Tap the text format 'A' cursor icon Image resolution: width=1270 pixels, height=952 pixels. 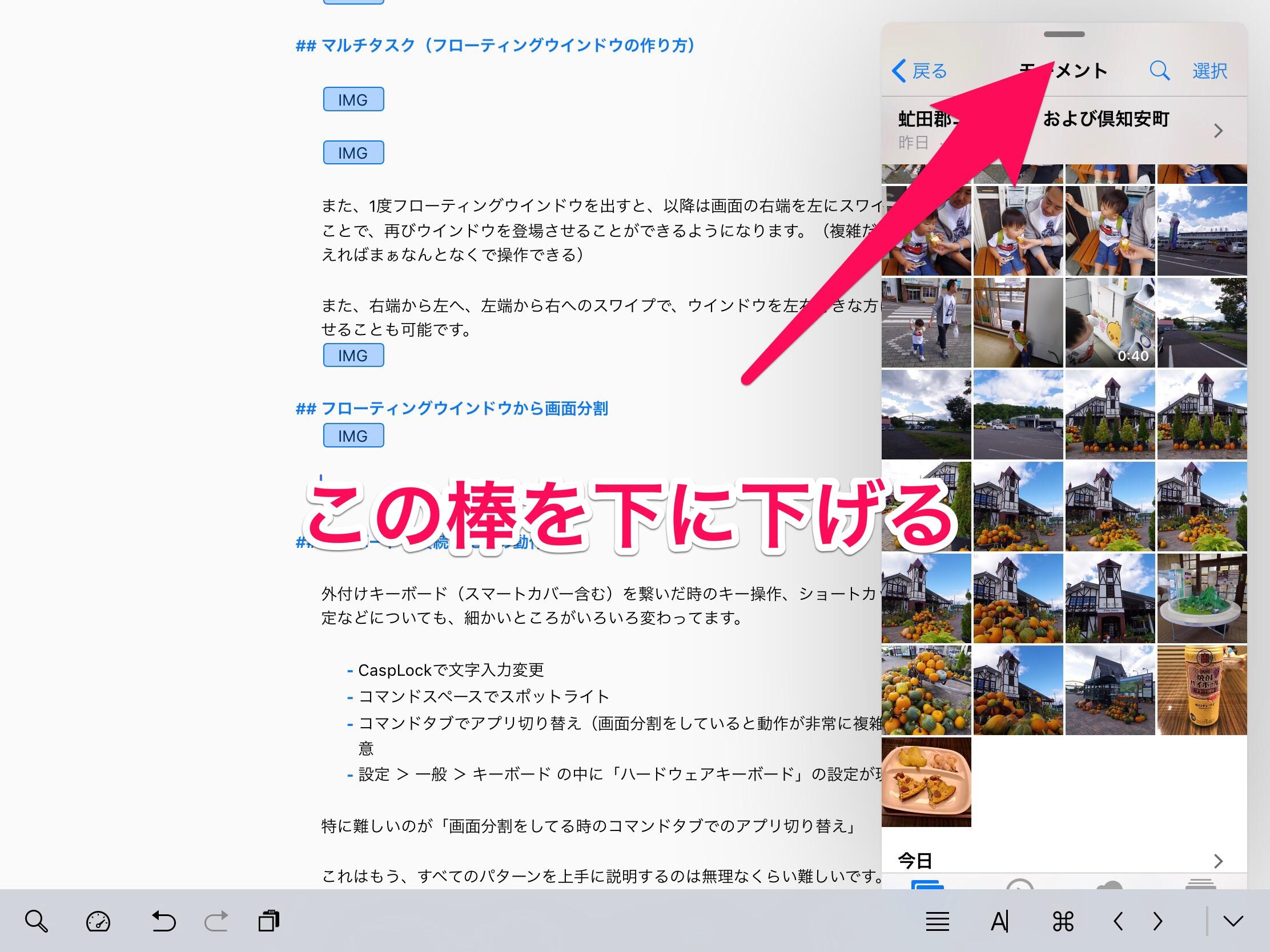click(x=999, y=922)
